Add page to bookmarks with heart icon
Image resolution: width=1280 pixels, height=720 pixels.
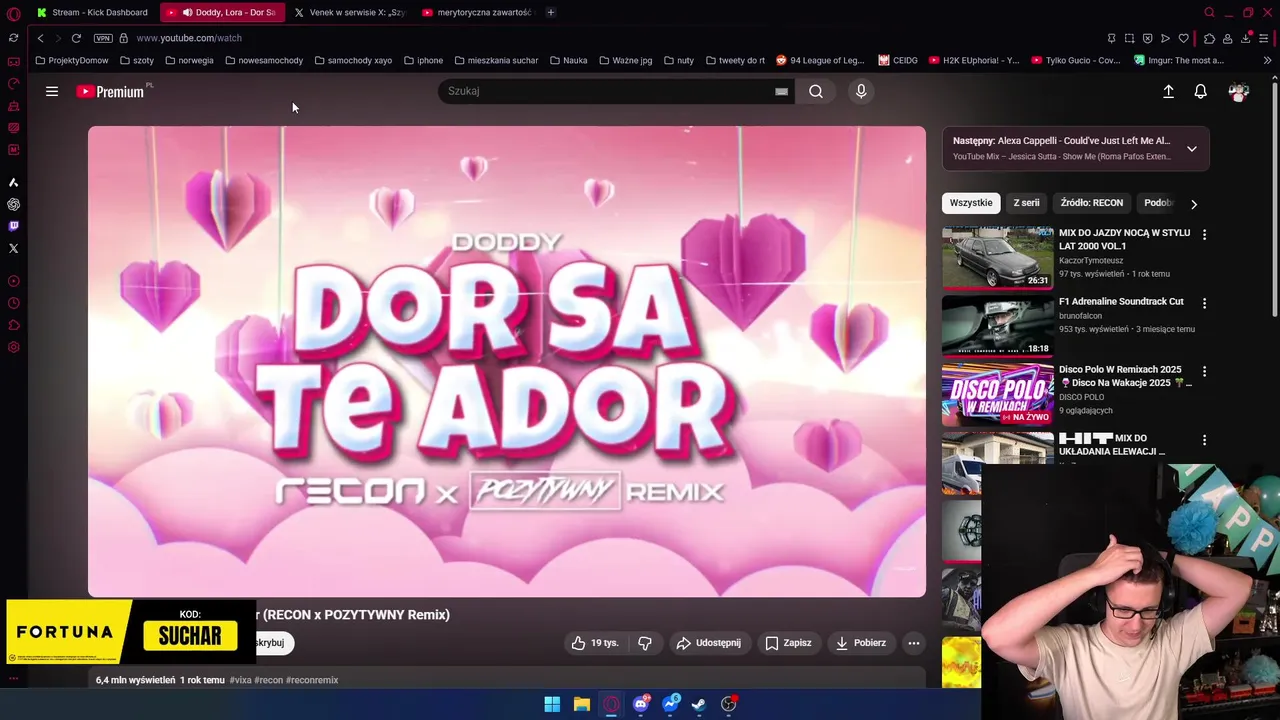tap(1183, 38)
